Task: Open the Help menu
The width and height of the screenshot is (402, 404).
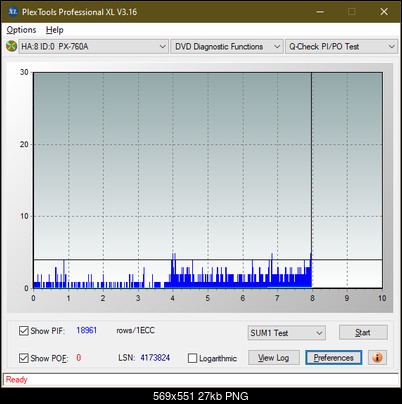Action: tap(55, 30)
